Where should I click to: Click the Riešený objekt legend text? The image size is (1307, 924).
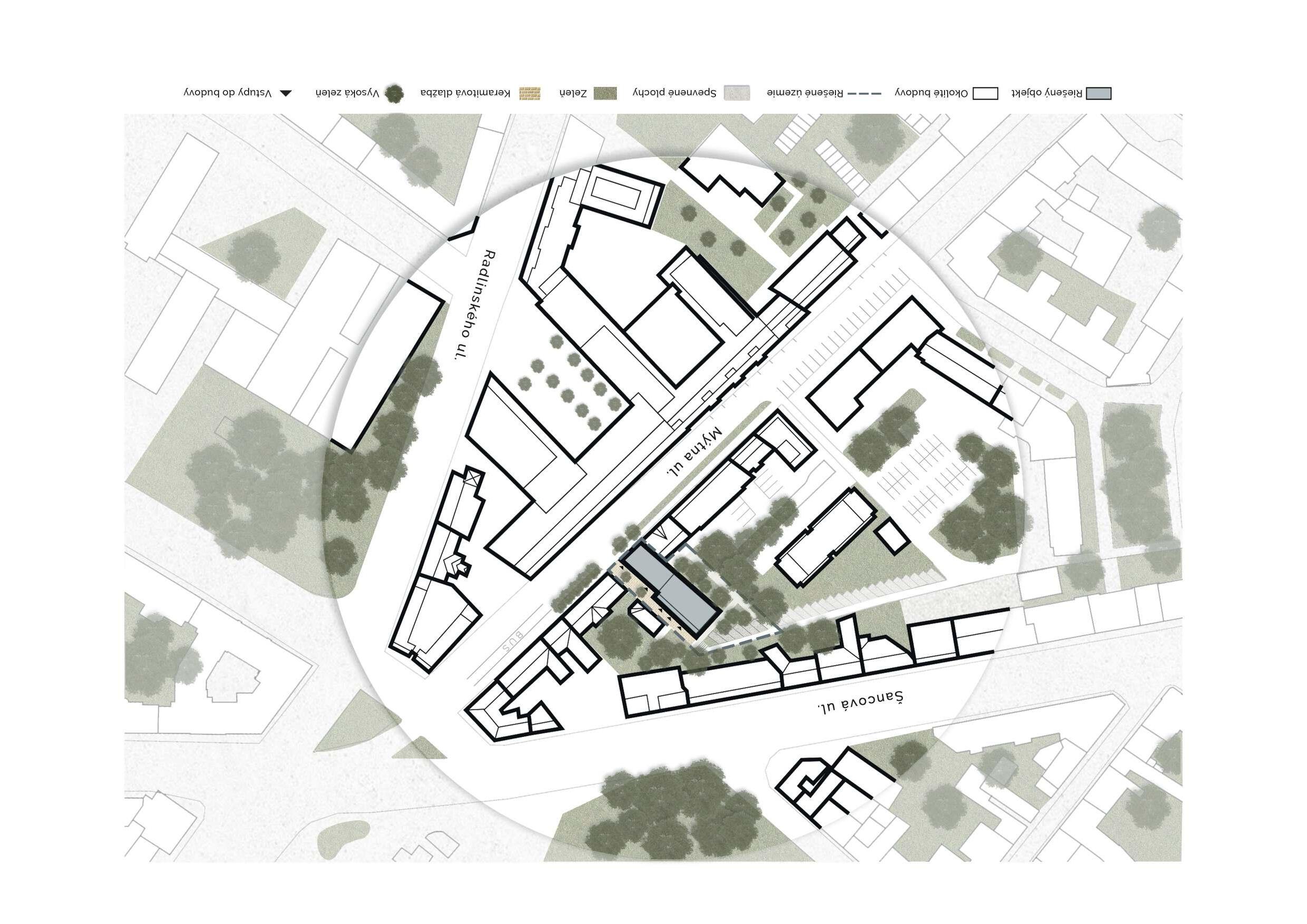1046,92
